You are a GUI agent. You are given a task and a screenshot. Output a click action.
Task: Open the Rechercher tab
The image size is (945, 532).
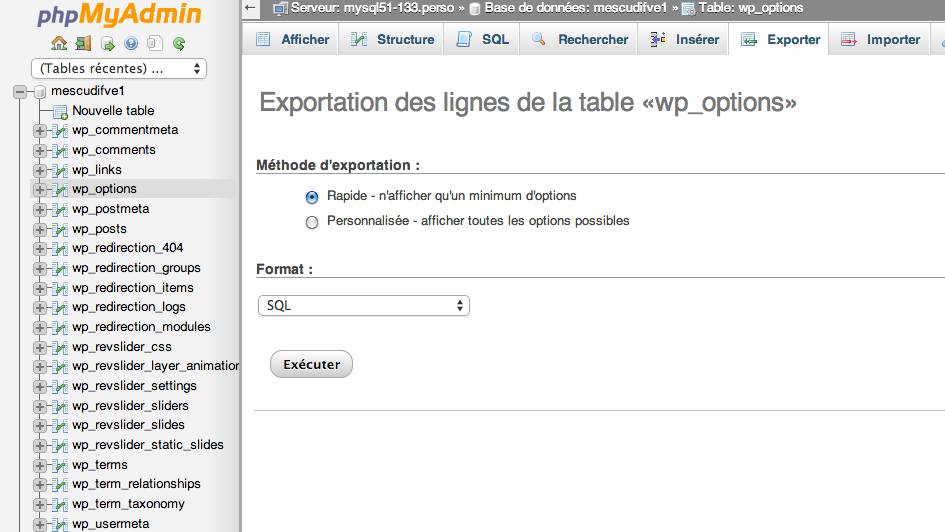click(579, 39)
